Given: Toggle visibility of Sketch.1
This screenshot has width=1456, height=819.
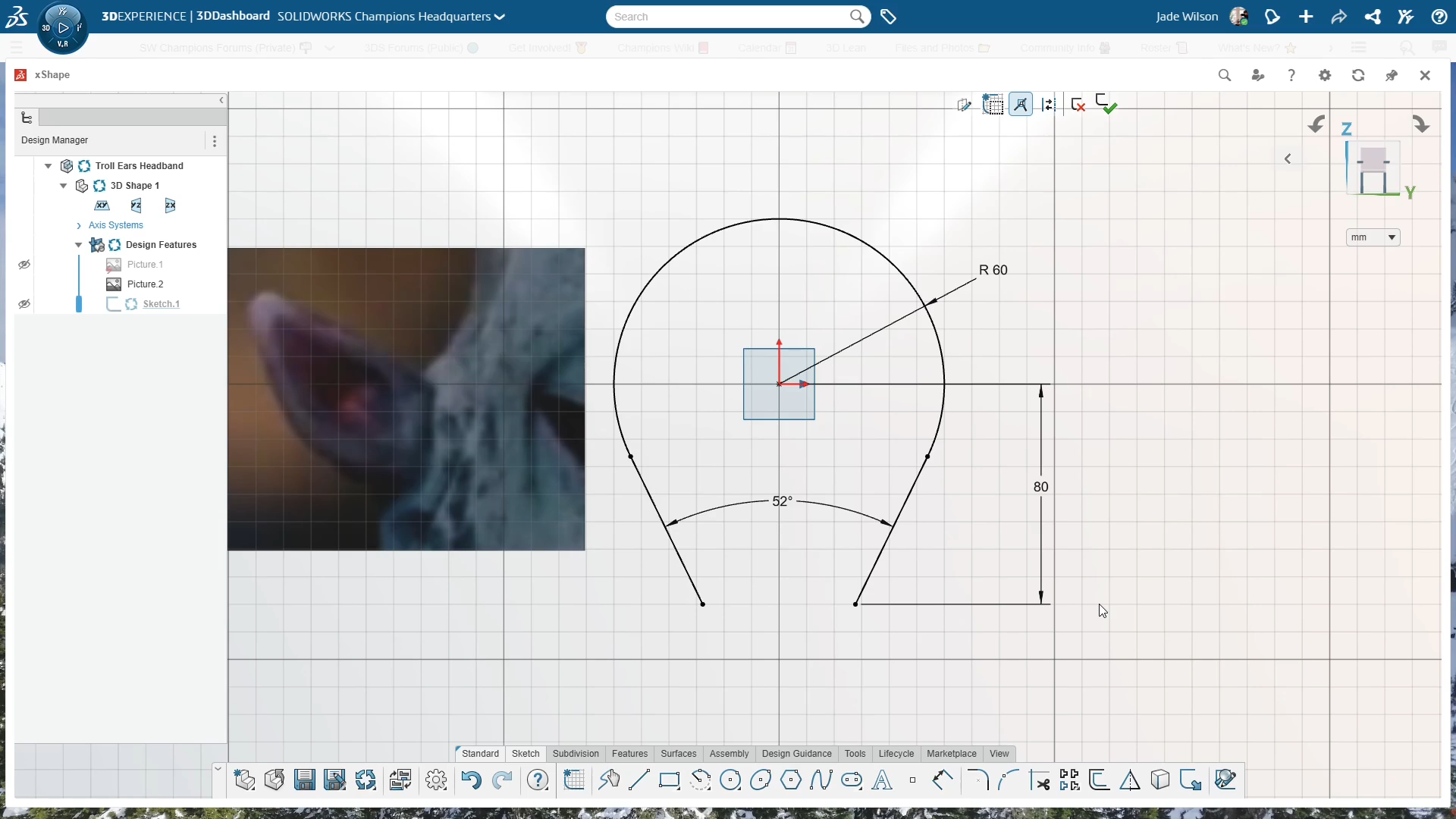Looking at the screenshot, I should coord(24,304).
